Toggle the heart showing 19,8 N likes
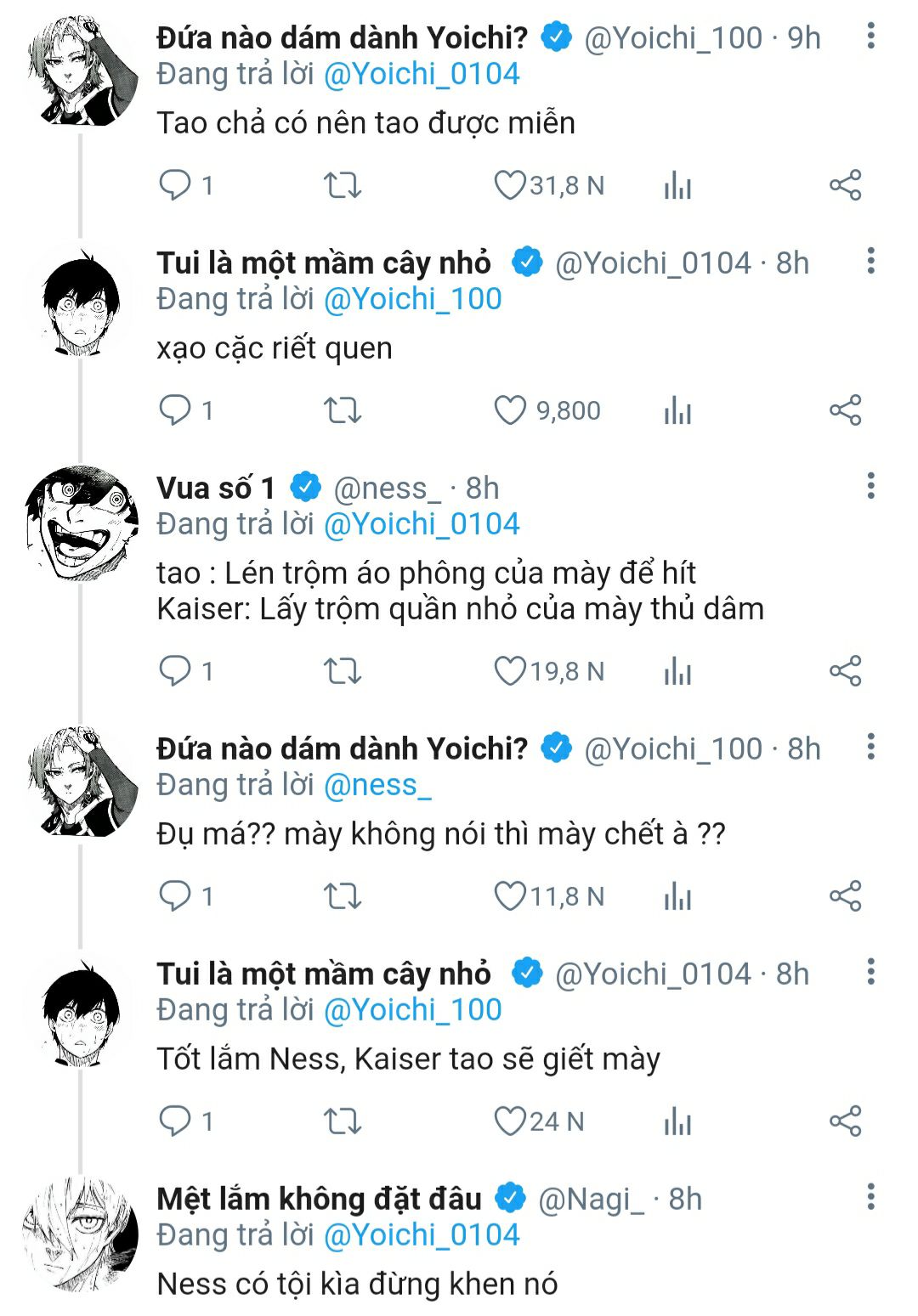The image size is (918, 1316). [510, 671]
